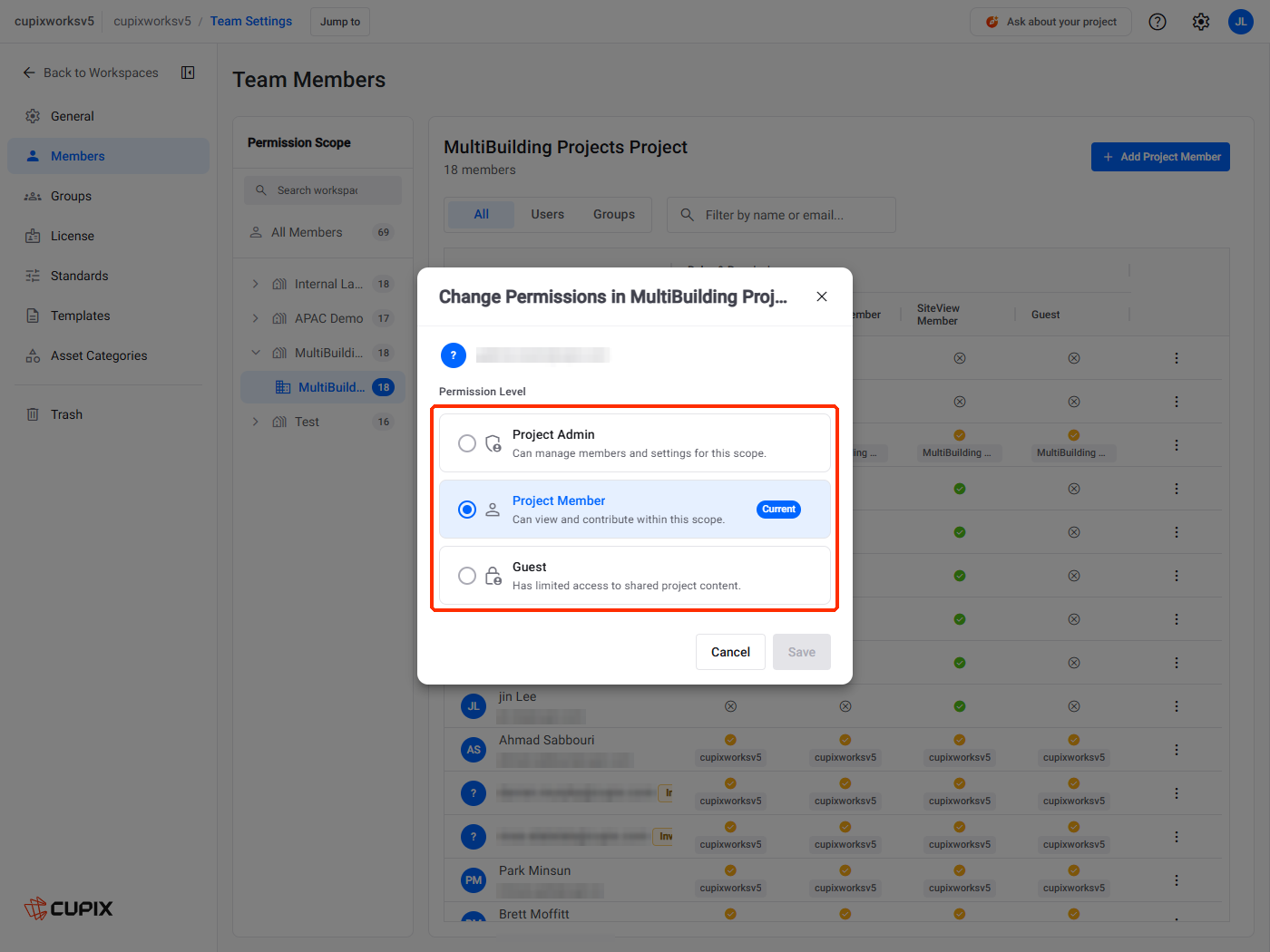Click the cupixworksv5 breadcrumb link
Viewport: 1270px width, 952px height.
click(x=152, y=21)
